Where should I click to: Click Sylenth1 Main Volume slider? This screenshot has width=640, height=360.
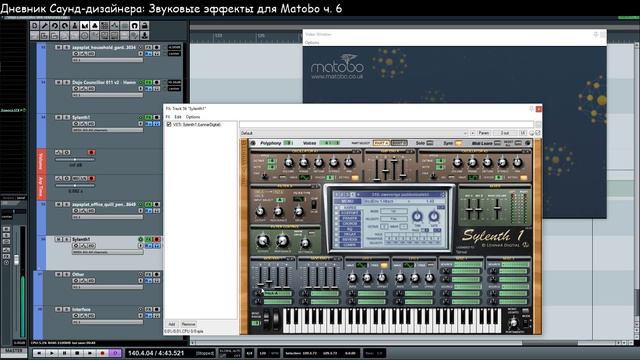pyautogui.click(x=497, y=209)
